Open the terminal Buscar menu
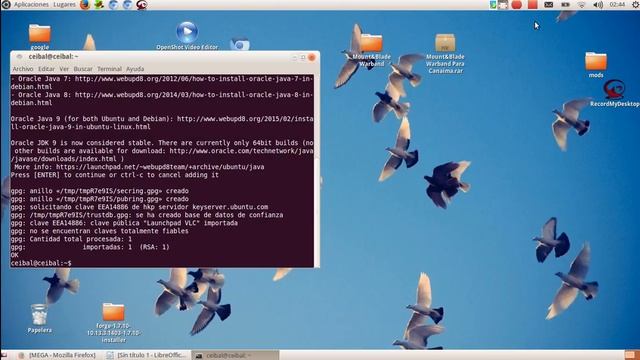The width and height of the screenshot is (640, 360). click(x=83, y=69)
